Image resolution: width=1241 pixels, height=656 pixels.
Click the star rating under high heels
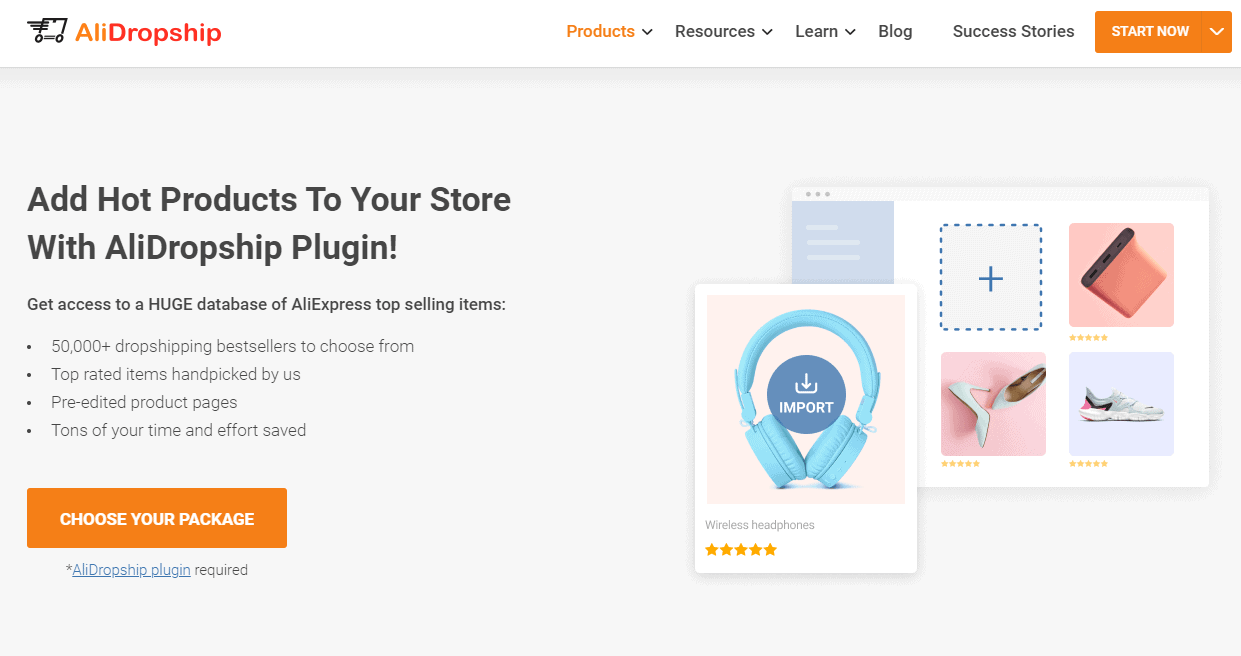pyautogui.click(x=960, y=464)
